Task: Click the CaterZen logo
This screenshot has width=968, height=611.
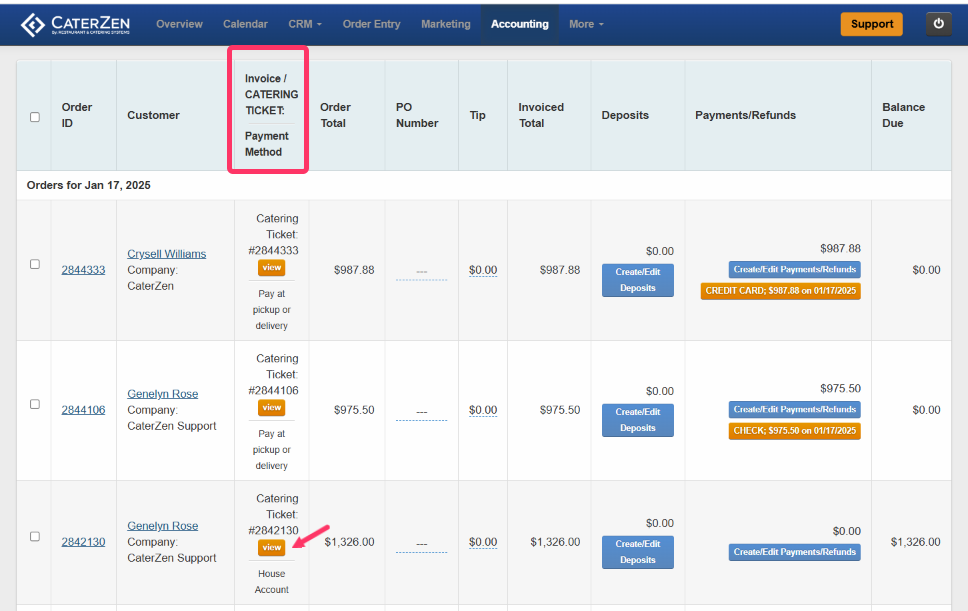Action: (x=75, y=24)
